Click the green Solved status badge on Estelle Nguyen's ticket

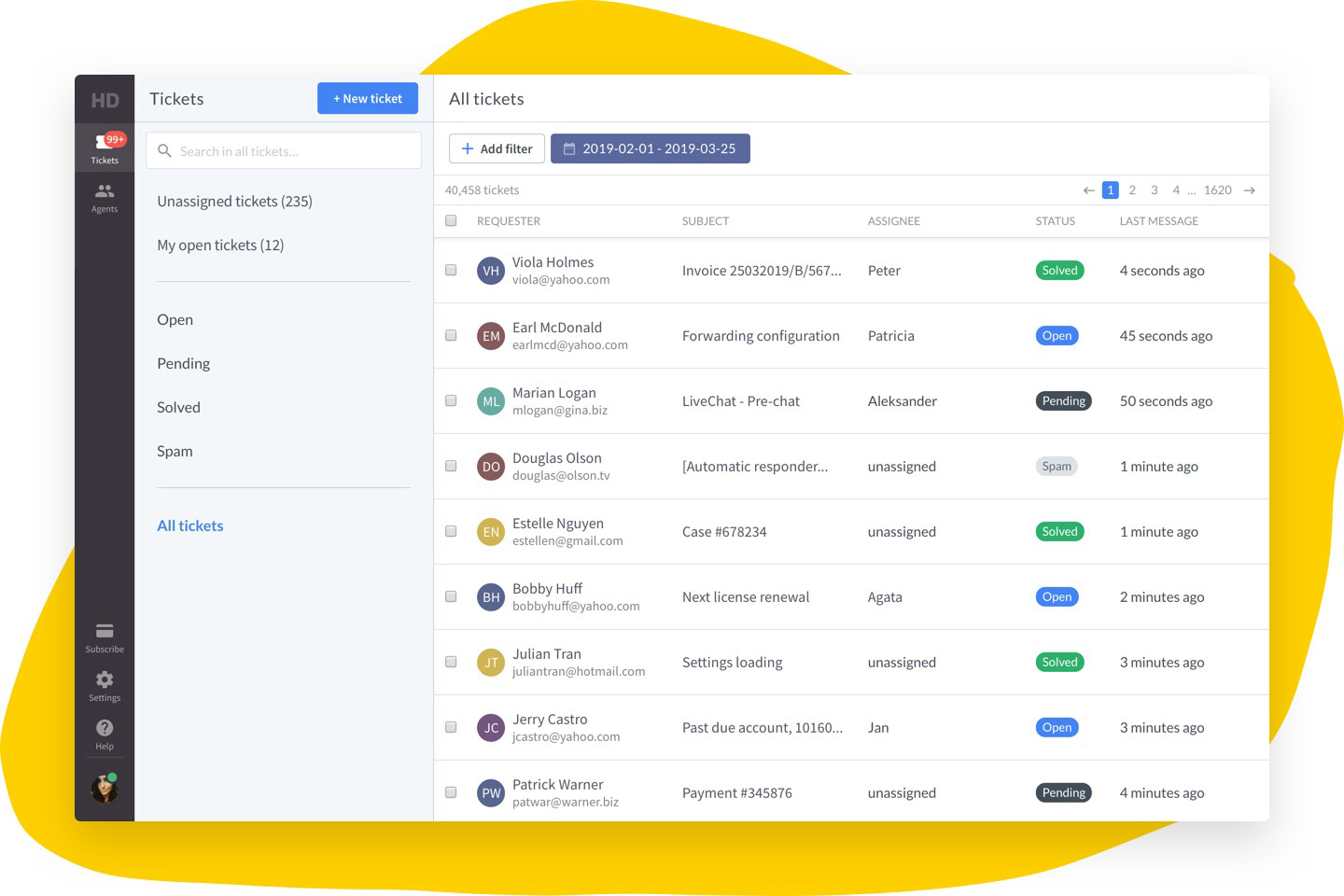[x=1058, y=531]
